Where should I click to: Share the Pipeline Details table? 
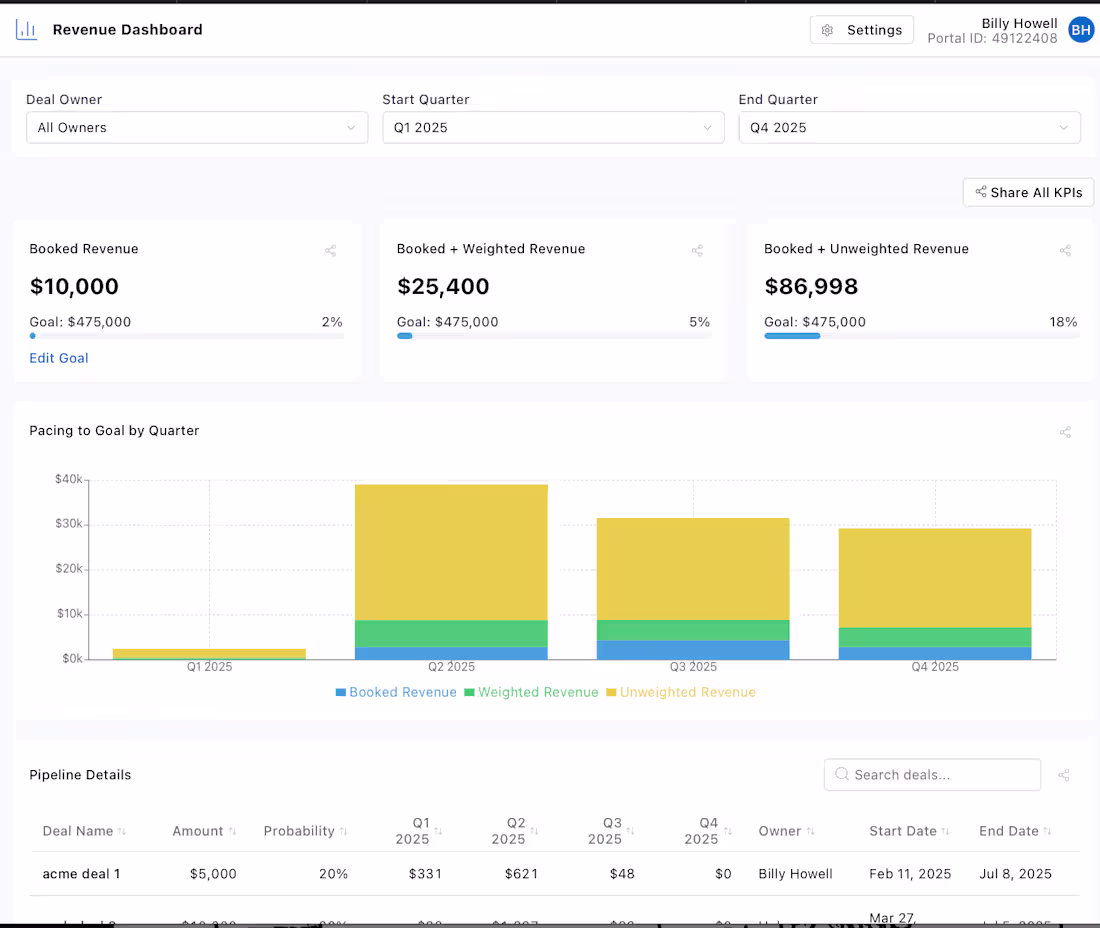[1064, 775]
